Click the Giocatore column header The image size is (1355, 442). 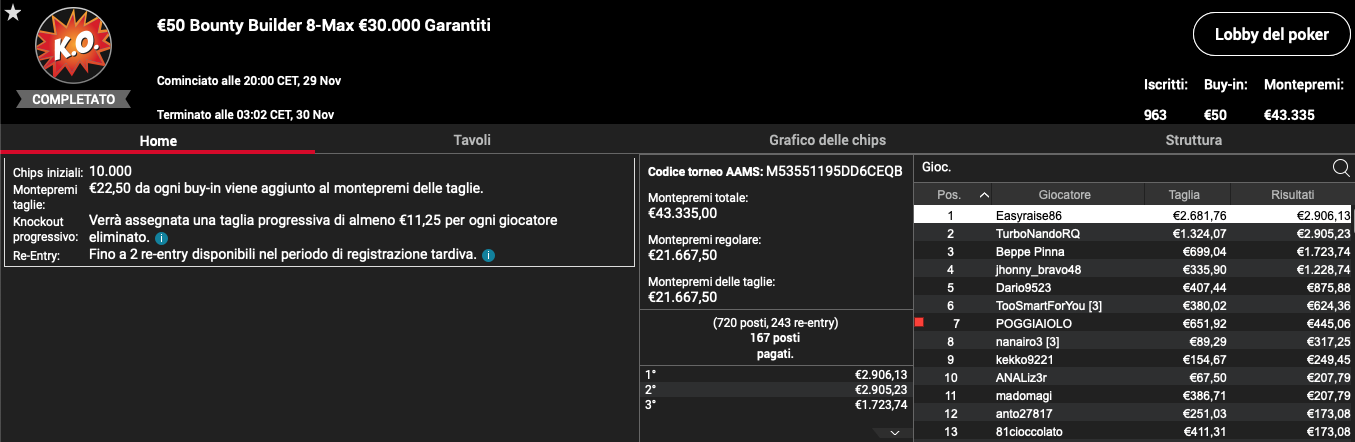click(1064, 195)
